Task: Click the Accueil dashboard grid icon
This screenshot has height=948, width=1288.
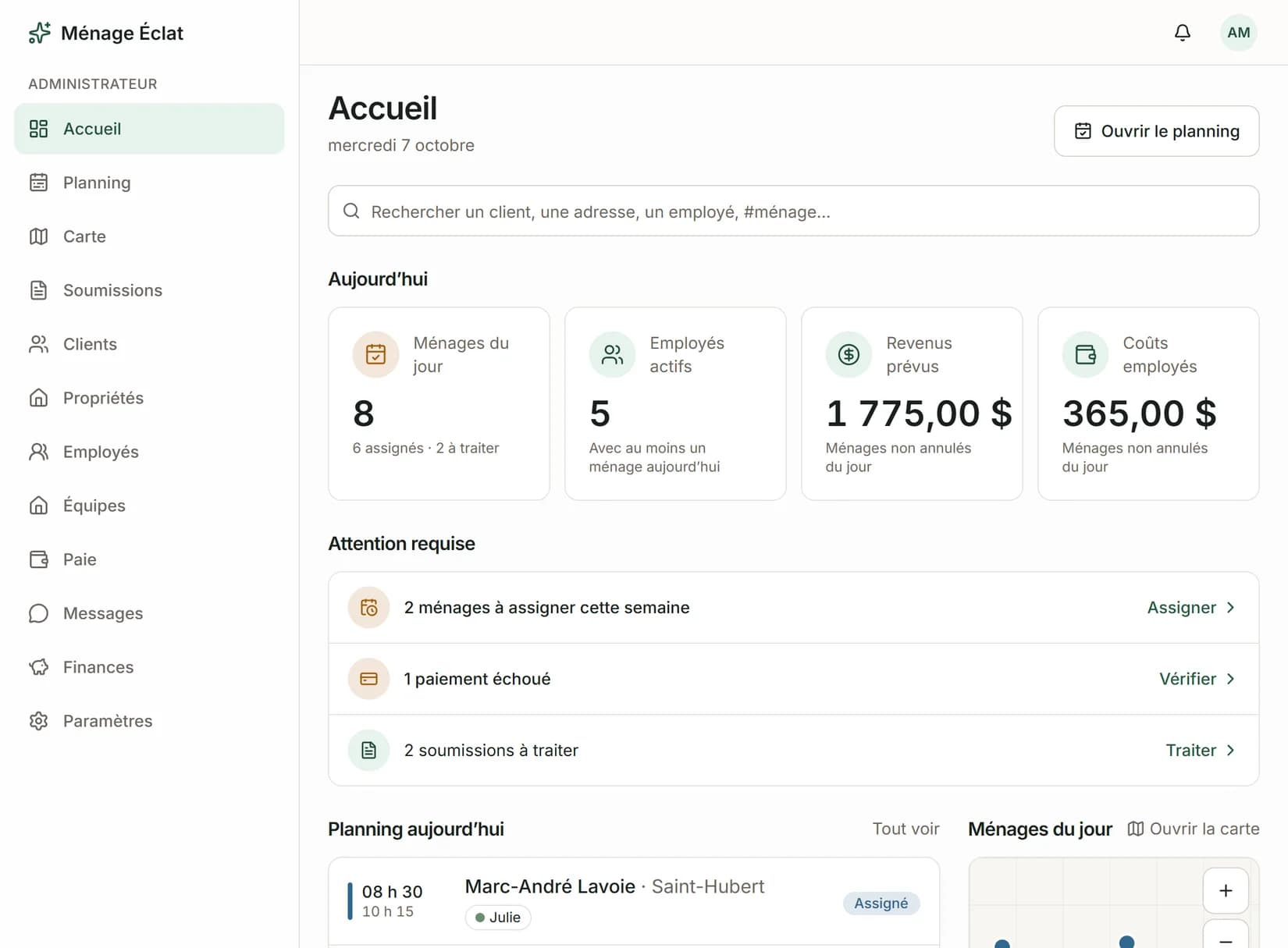Action: coord(39,129)
